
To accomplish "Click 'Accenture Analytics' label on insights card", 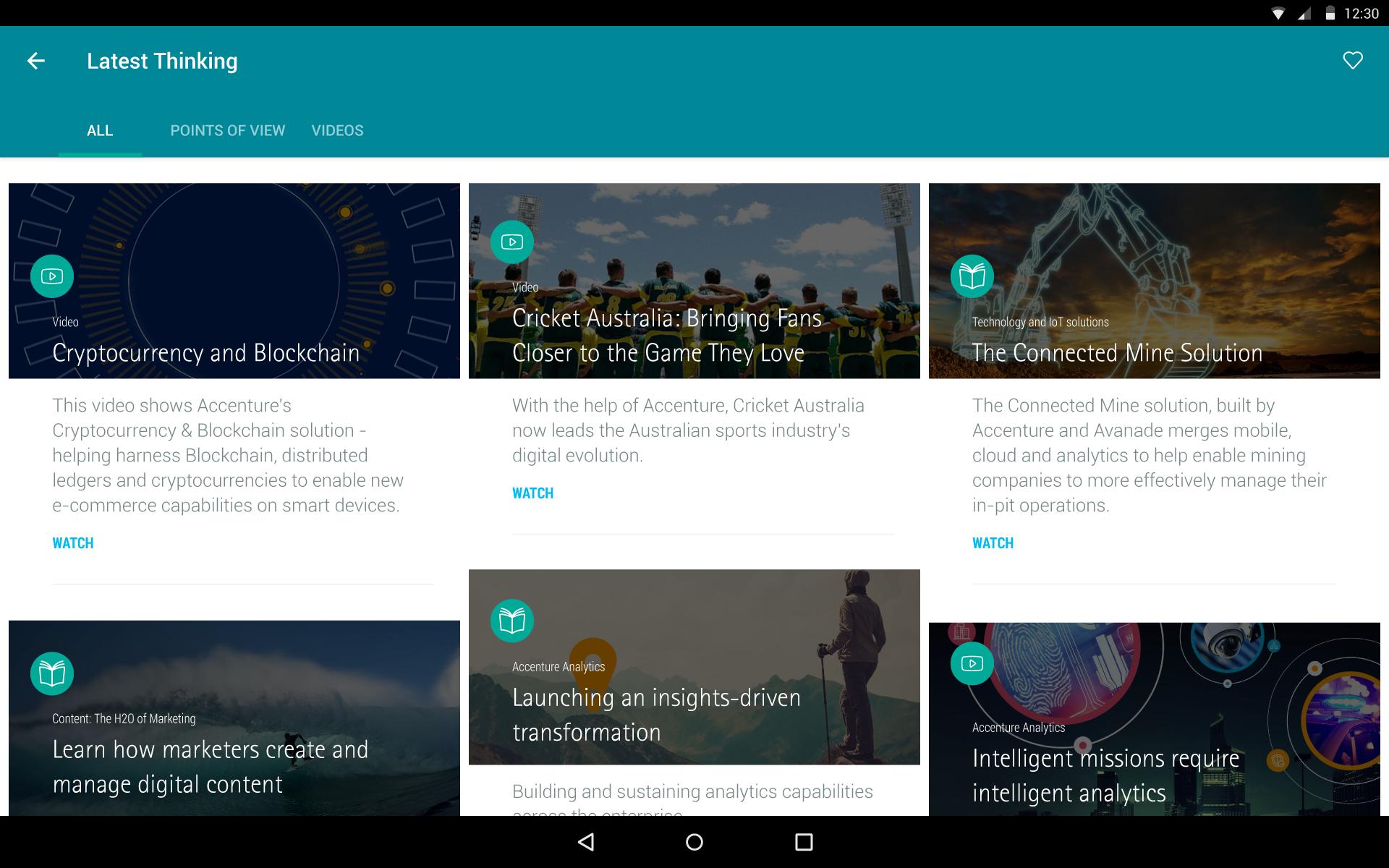I will point(558,666).
